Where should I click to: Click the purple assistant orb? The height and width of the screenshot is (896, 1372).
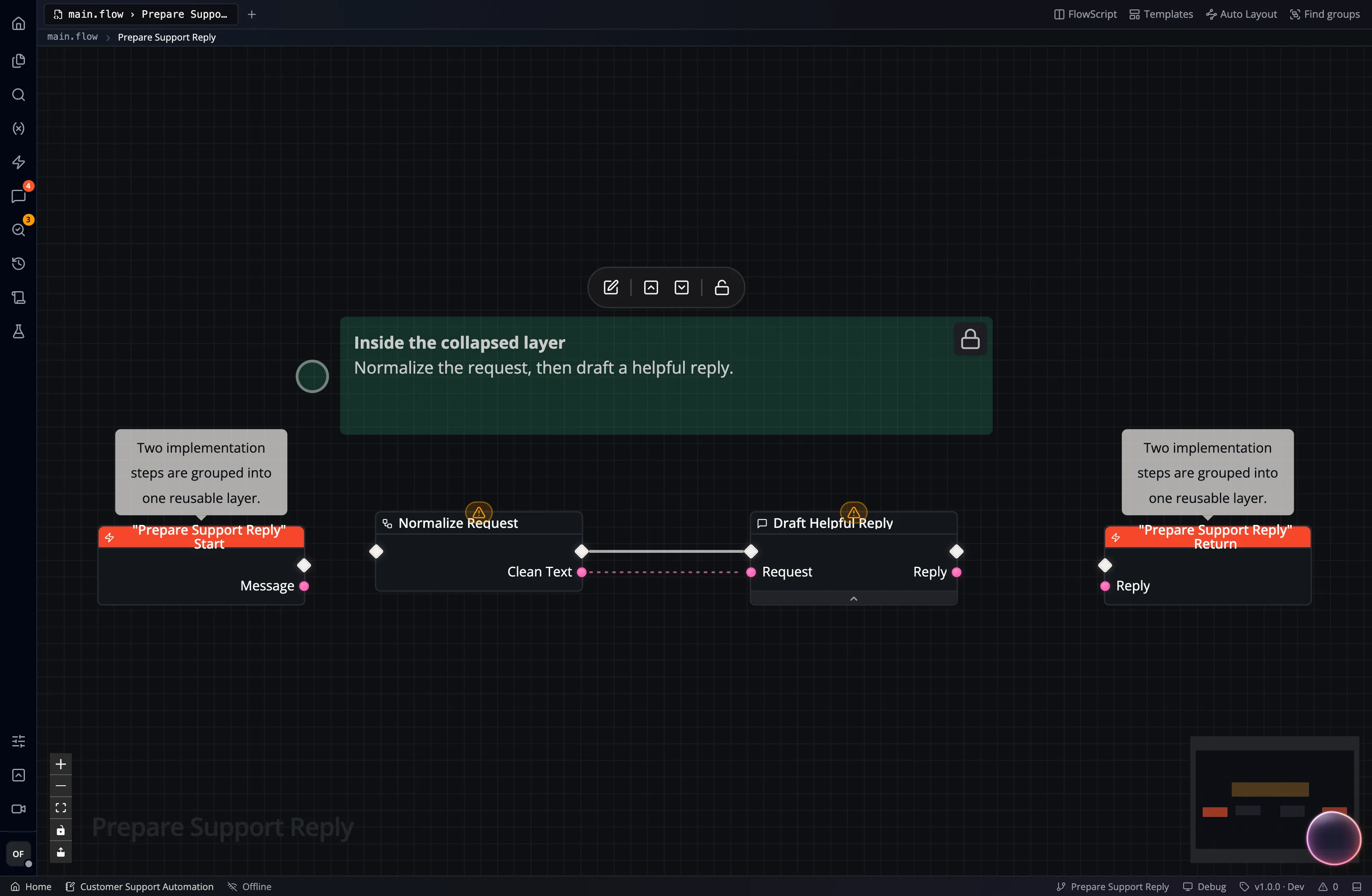pyautogui.click(x=1334, y=838)
